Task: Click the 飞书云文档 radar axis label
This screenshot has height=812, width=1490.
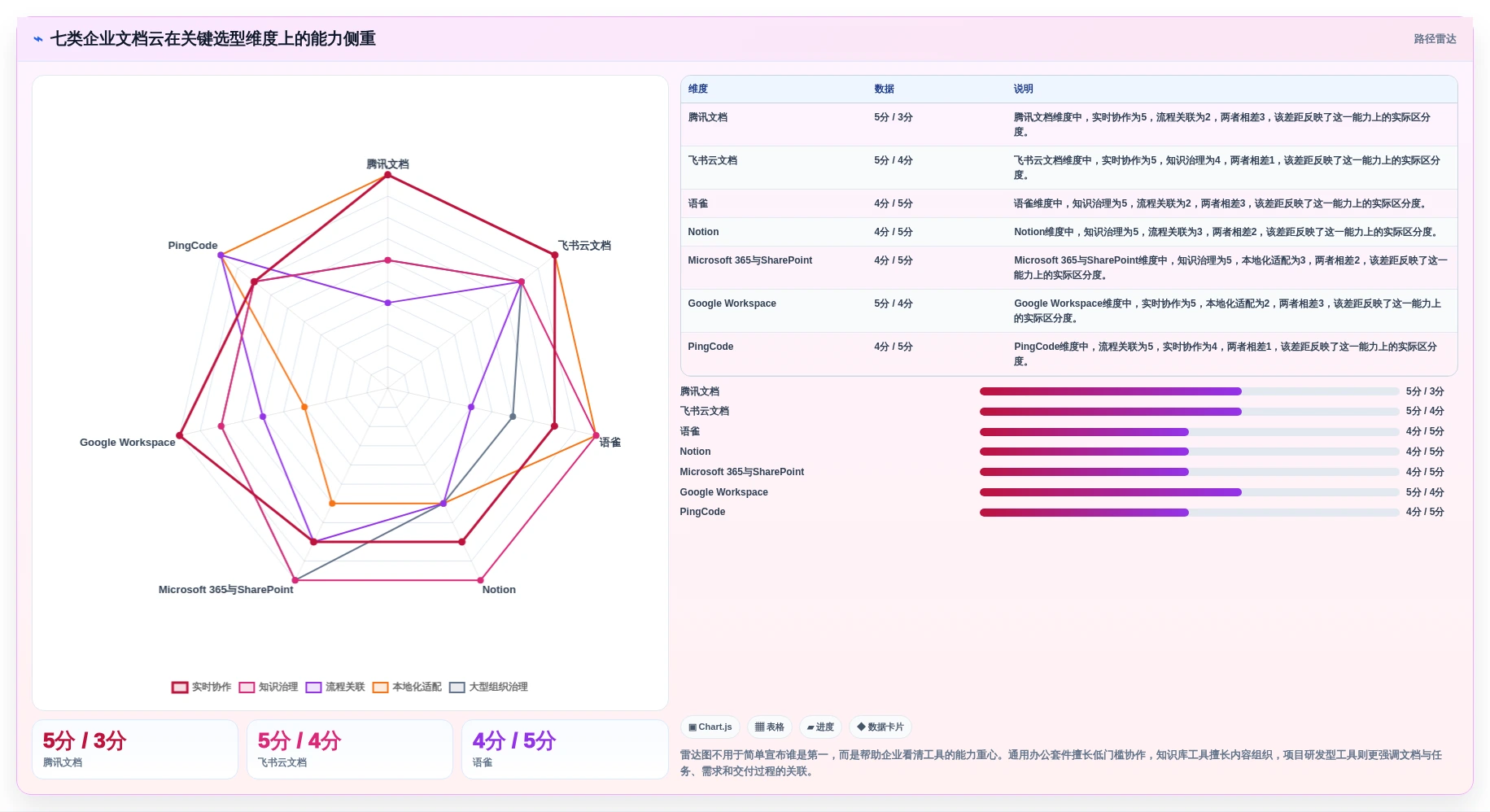Action: pos(584,246)
